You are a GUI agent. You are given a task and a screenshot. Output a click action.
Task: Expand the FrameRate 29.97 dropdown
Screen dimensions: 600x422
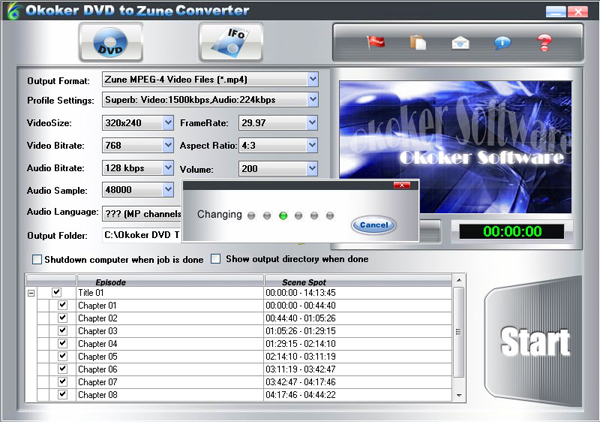312,123
